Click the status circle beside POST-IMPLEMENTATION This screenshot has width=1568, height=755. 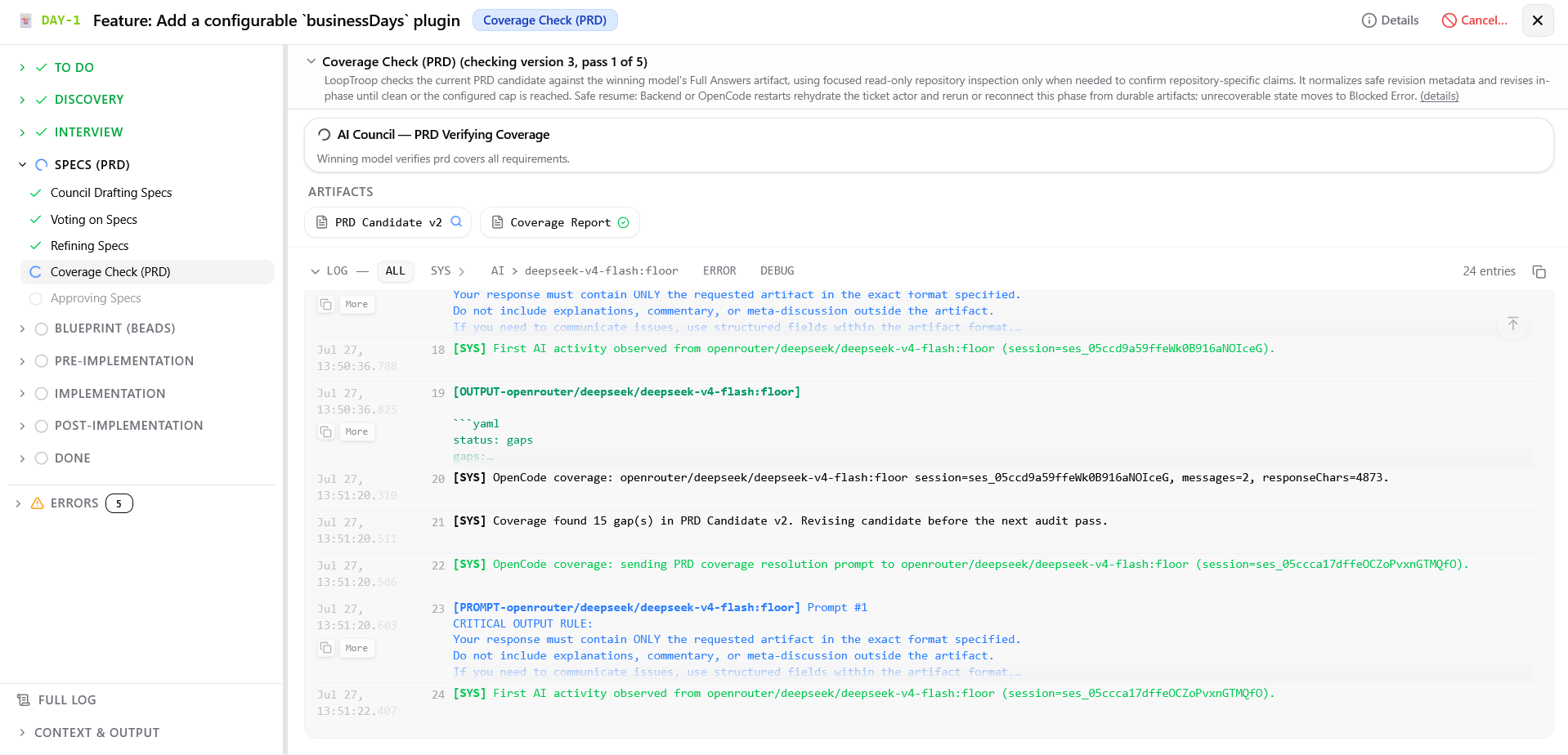pos(42,426)
